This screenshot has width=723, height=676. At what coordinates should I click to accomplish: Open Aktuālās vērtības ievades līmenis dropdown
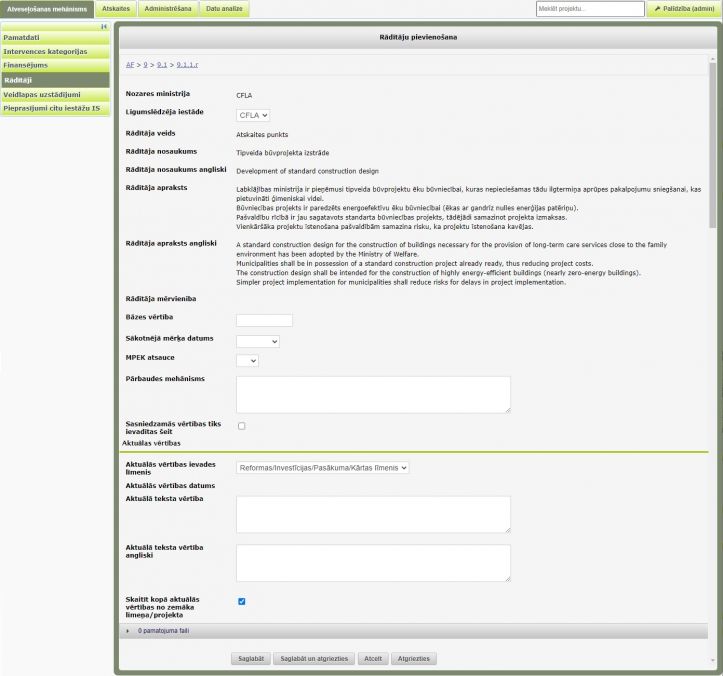pyautogui.click(x=322, y=467)
